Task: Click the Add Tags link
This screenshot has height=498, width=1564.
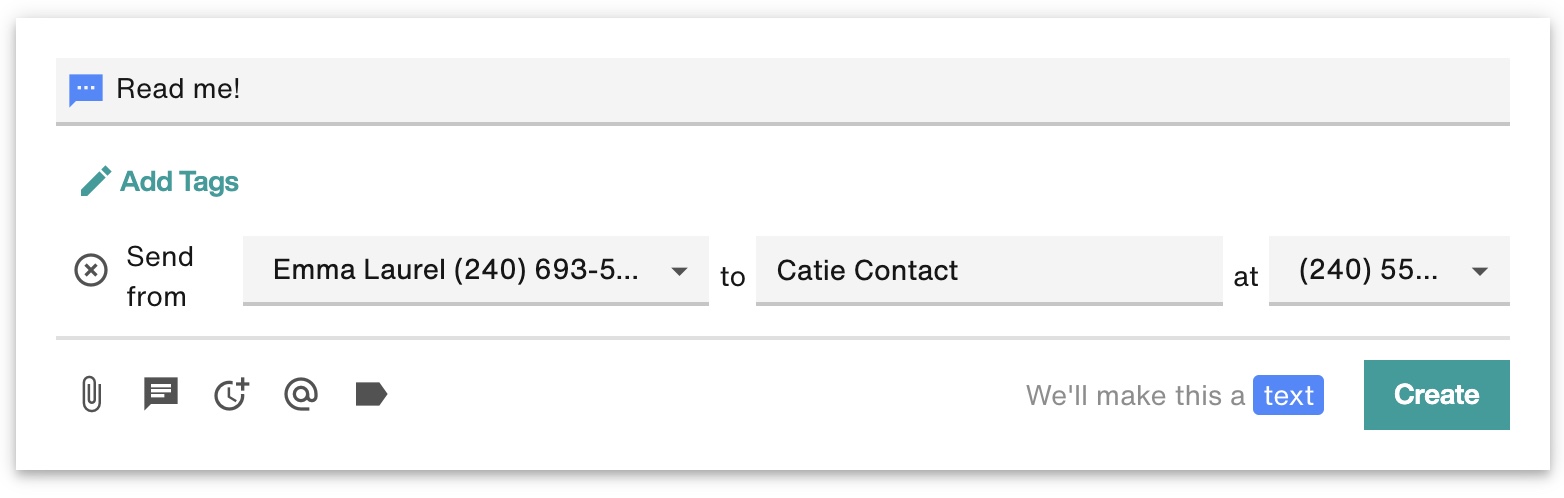Action: [180, 182]
